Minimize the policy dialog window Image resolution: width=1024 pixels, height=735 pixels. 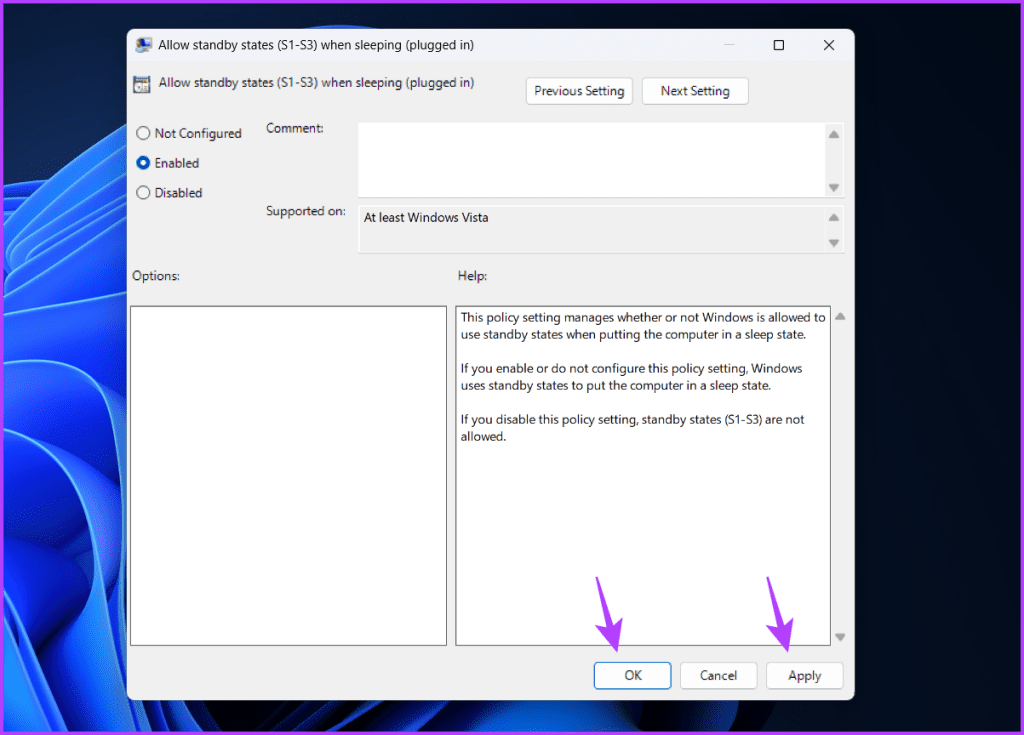(x=729, y=45)
